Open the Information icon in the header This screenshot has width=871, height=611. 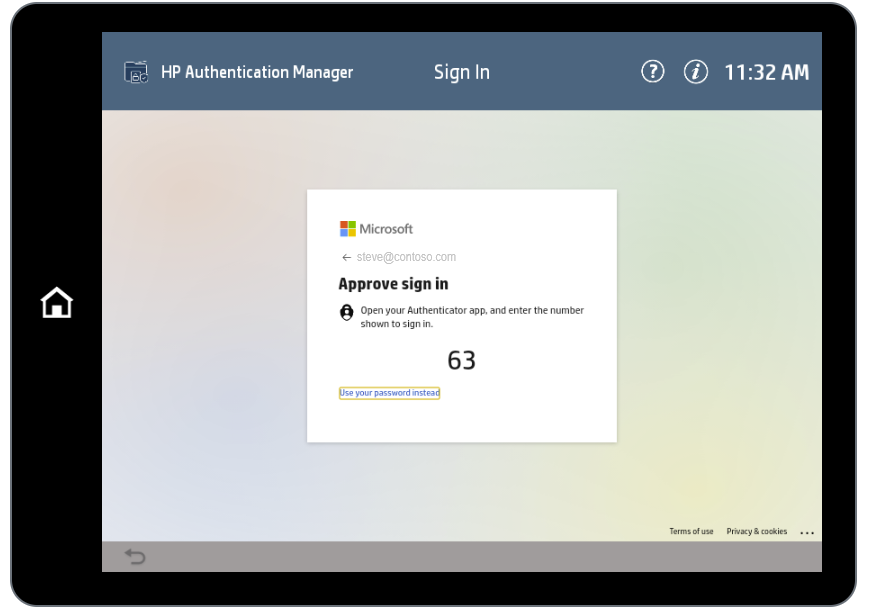[695, 72]
